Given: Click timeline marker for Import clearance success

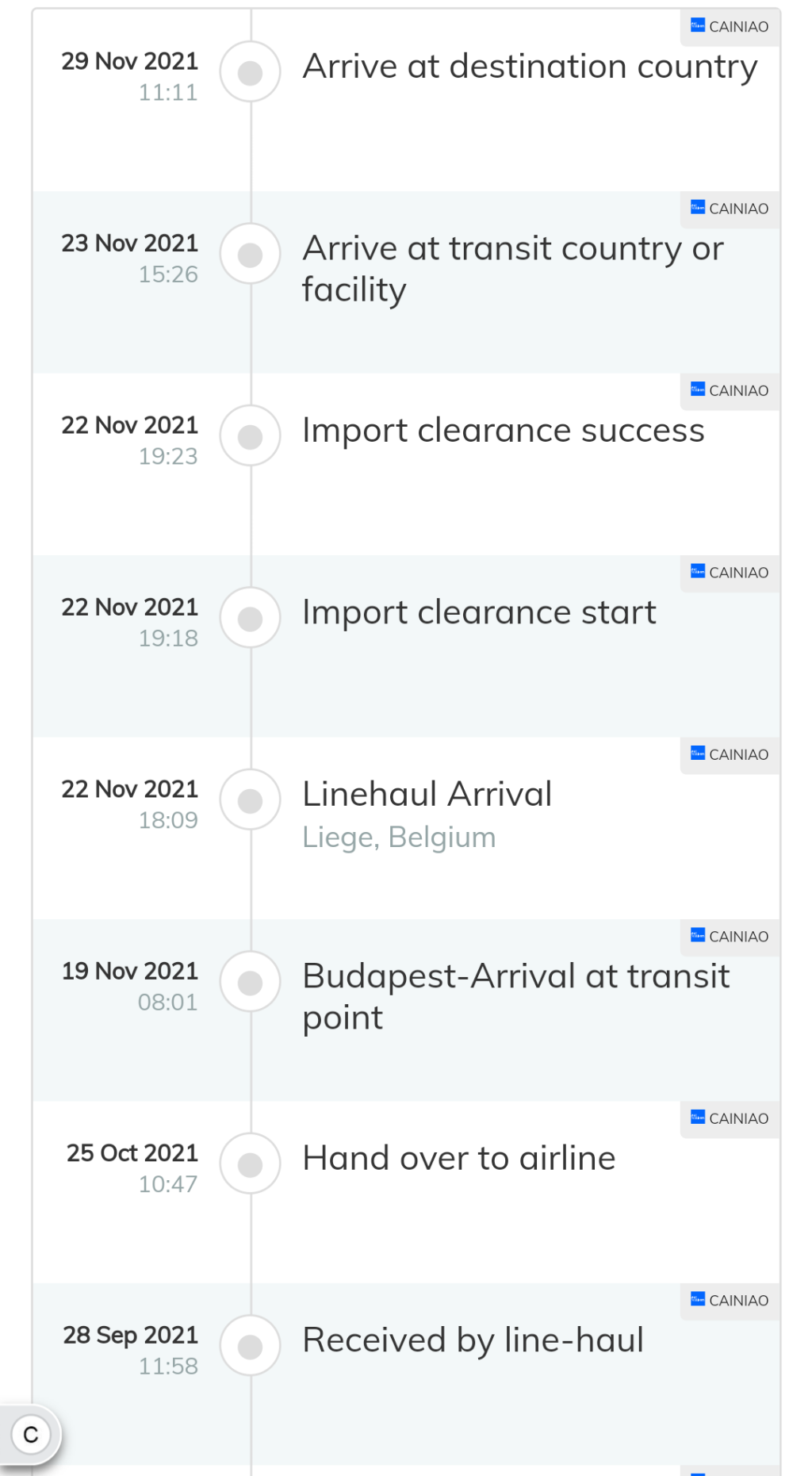Looking at the screenshot, I should (x=251, y=436).
